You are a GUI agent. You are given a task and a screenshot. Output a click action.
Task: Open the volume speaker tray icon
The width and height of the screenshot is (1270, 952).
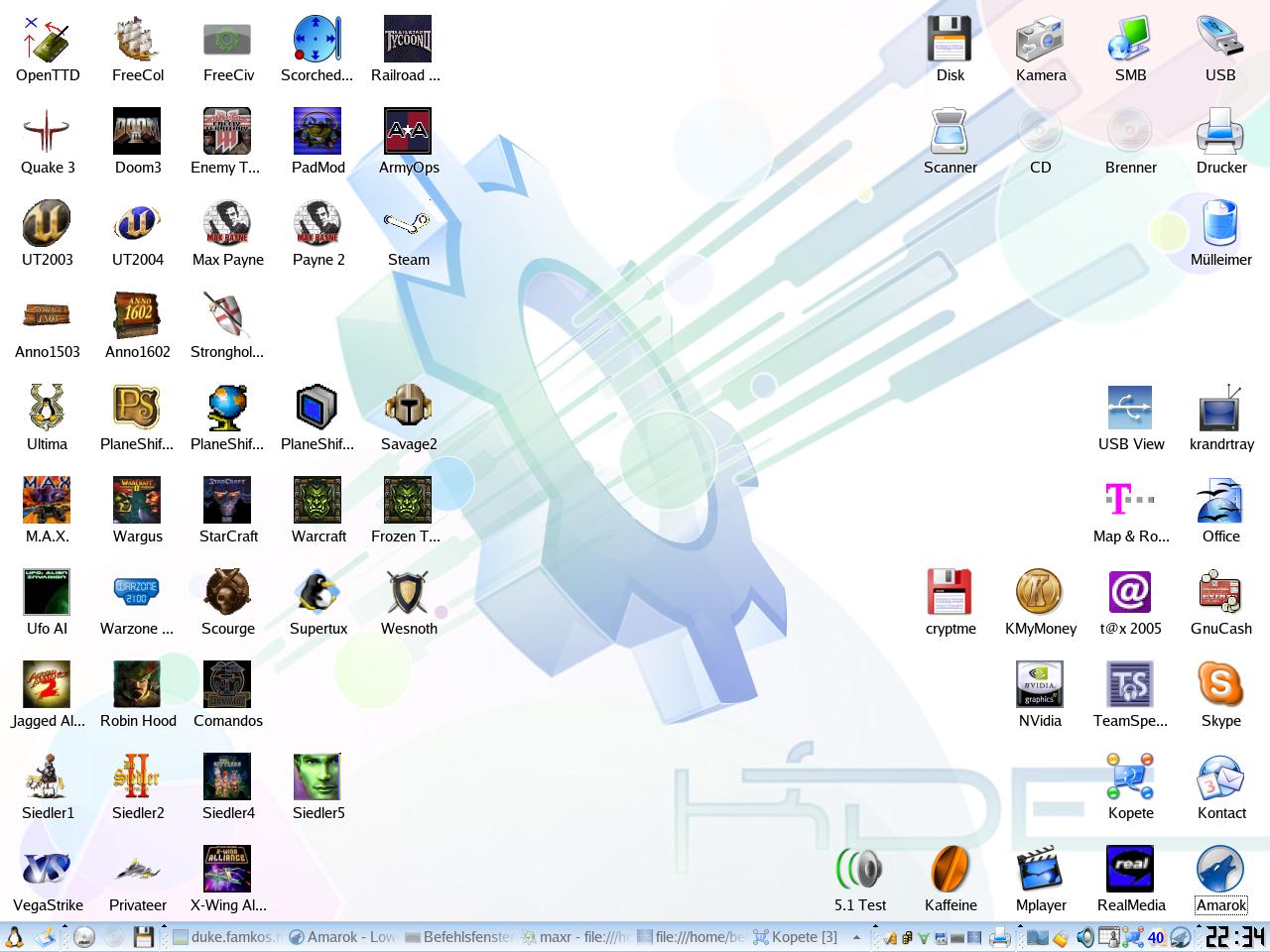click(1085, 936)
